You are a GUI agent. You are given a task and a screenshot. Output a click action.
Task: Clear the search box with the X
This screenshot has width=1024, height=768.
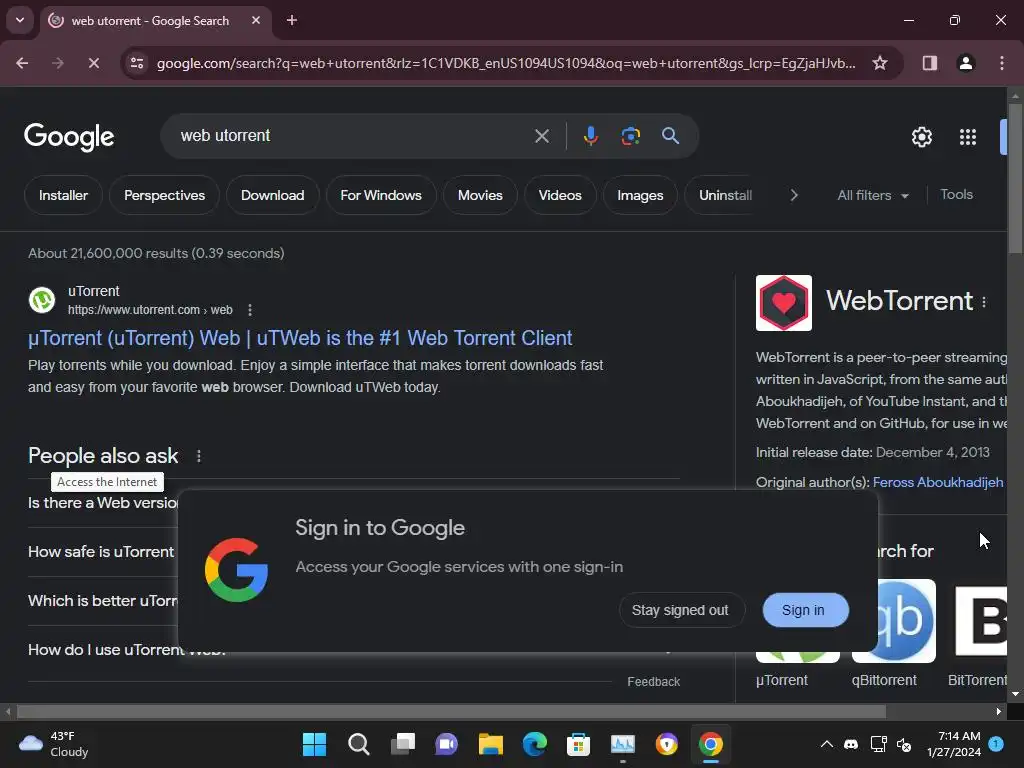(x=541, y=136)
